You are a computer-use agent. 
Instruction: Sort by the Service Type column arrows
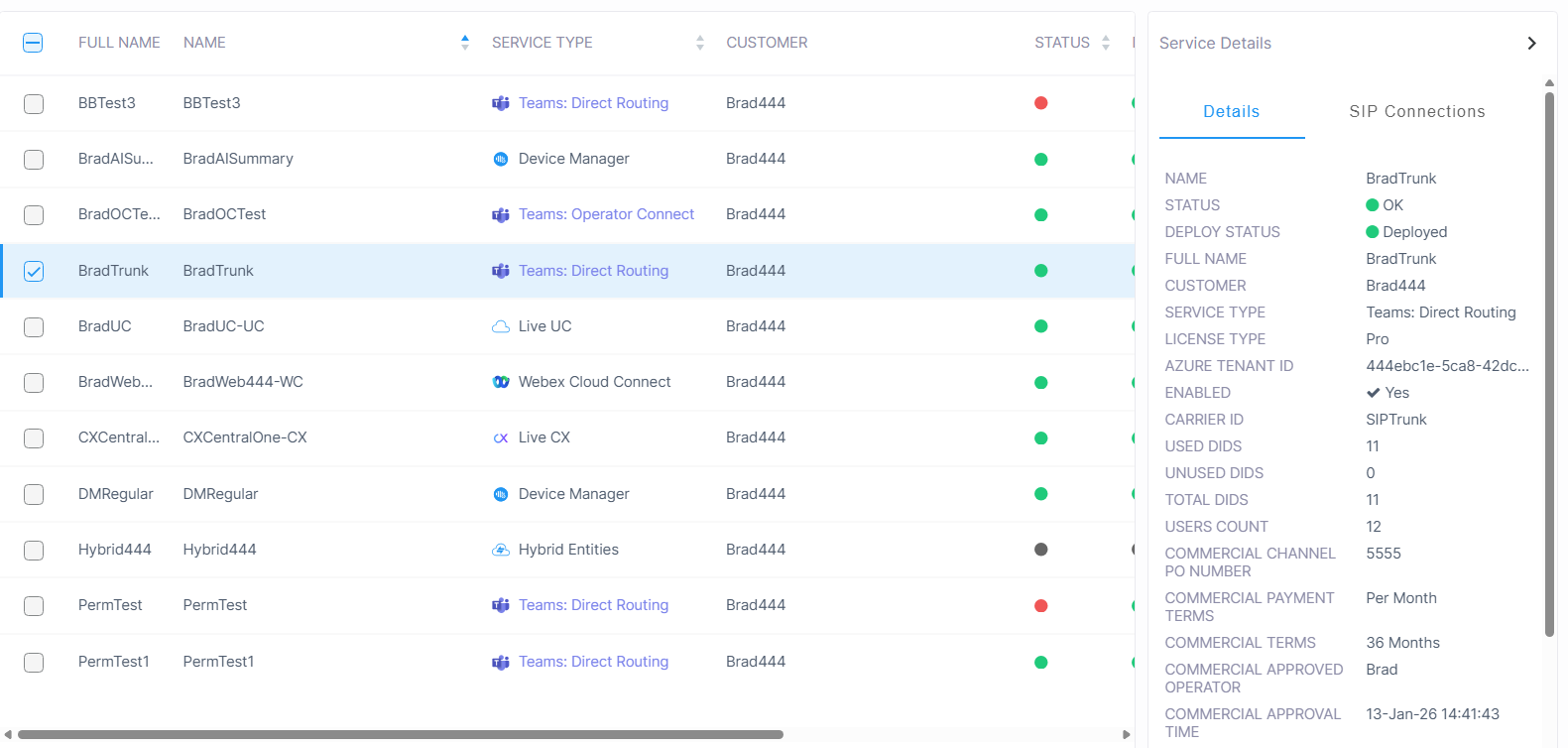coord(700,43)
